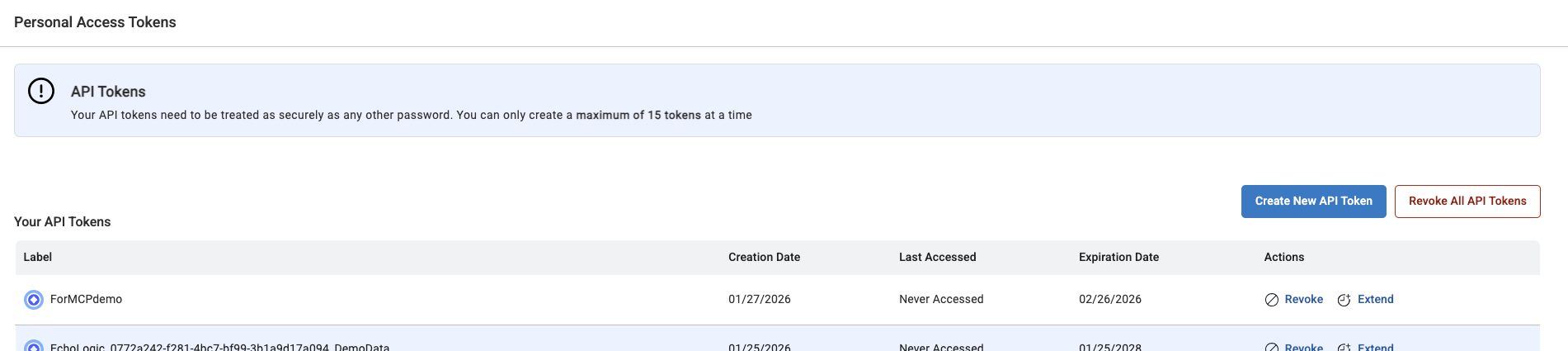Click the Actions column header
The height and width of the screenshot is (351, 1568).
coord(1283,258)
